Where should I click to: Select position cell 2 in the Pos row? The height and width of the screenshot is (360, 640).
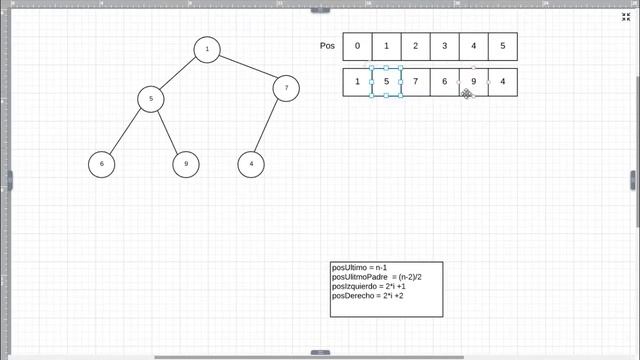pyautogui.click(x=416, y=46)
